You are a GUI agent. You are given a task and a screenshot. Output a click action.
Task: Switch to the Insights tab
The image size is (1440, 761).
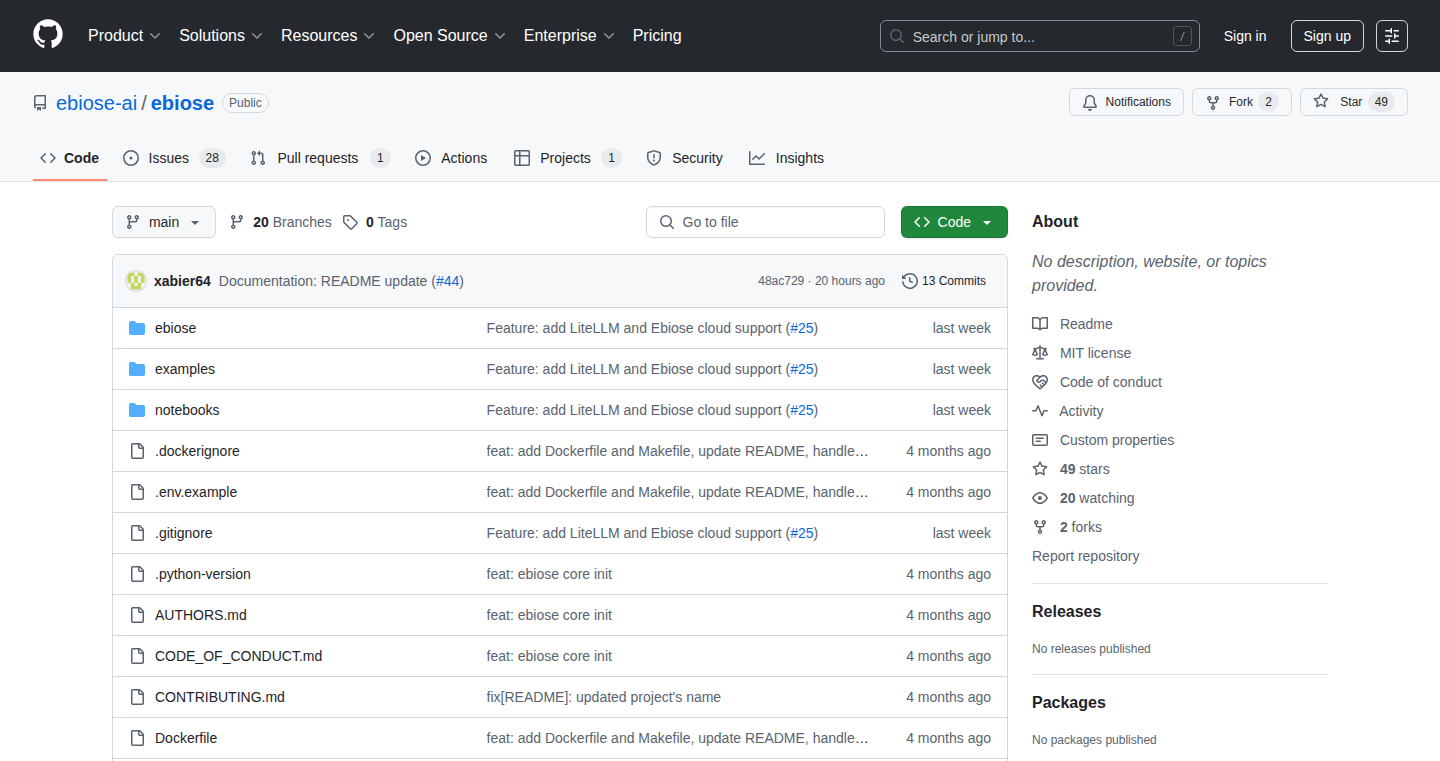[787, 158]
